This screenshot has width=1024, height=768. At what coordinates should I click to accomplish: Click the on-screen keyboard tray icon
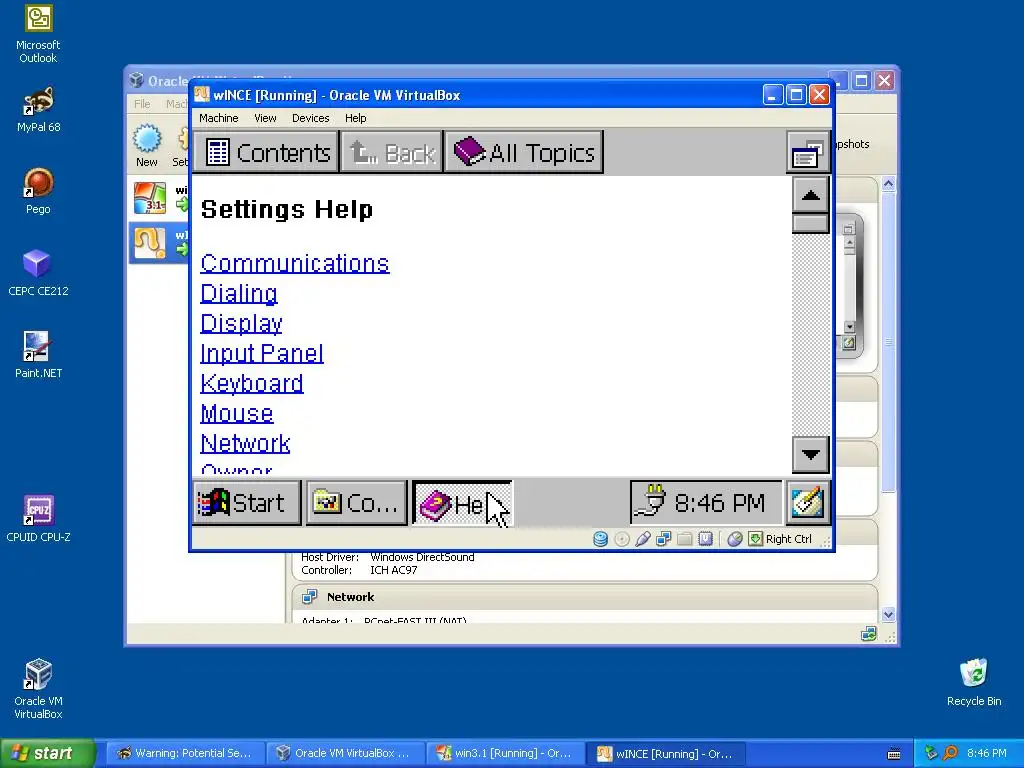[894, 754]
